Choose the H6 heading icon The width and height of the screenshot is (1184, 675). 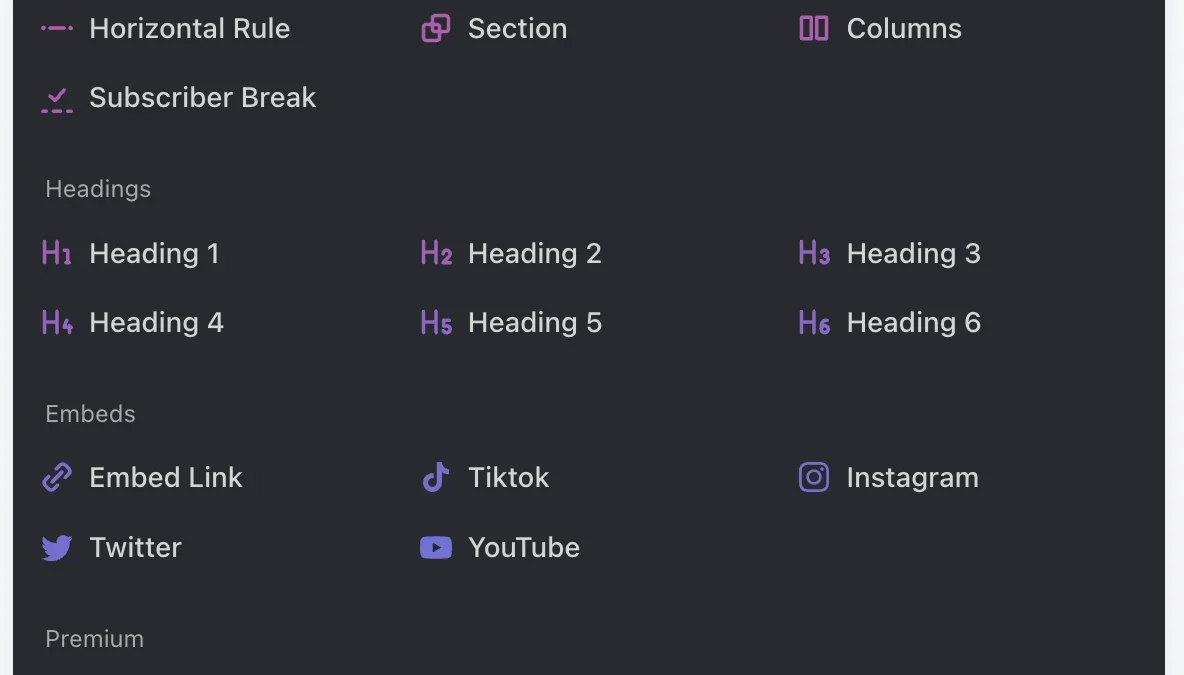[x=815, y=322]
